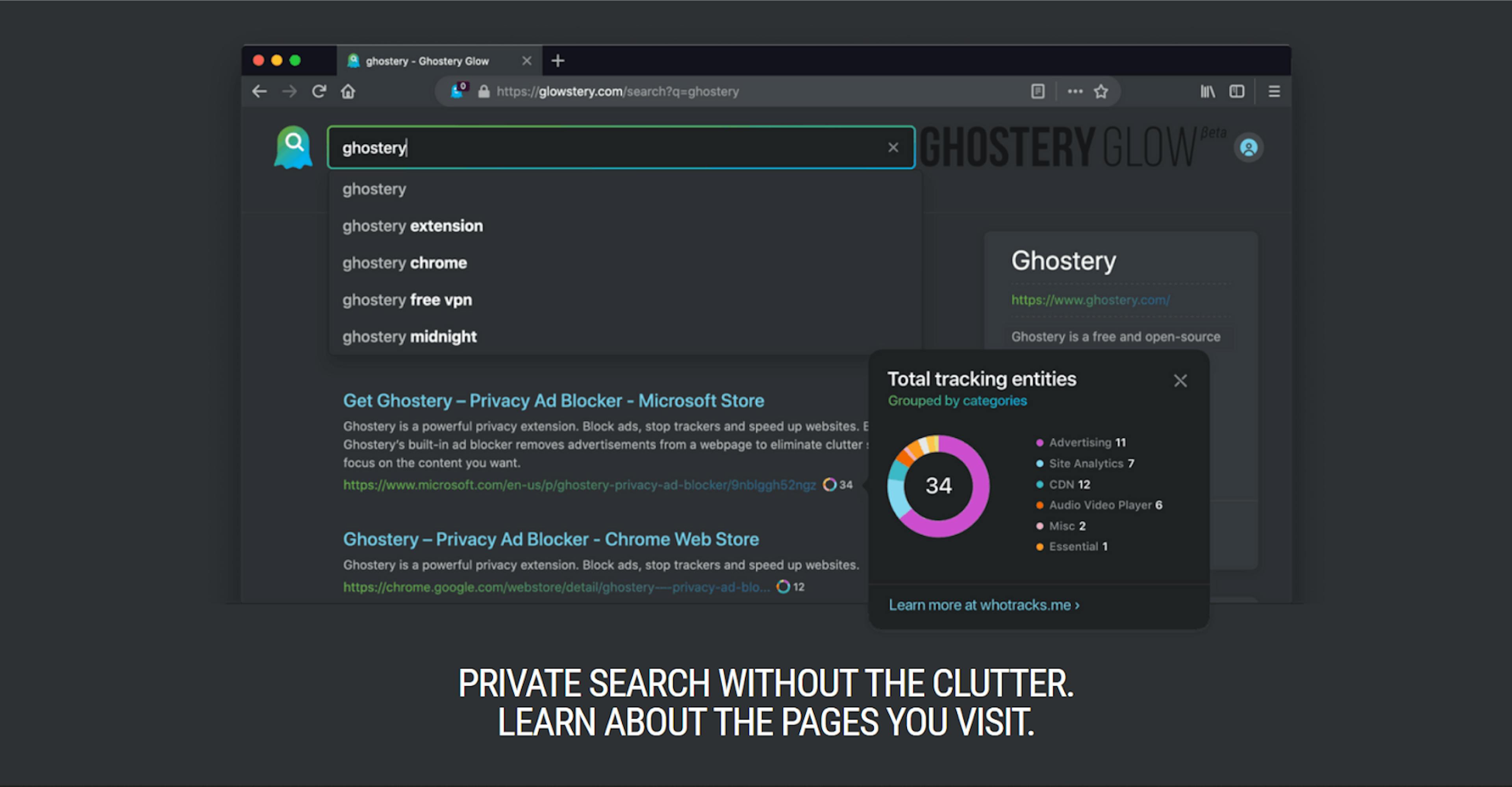Open a new tab with plus button
This screenshot has height=787, width=1512.
pyautogui.click(x=558, y=61)
